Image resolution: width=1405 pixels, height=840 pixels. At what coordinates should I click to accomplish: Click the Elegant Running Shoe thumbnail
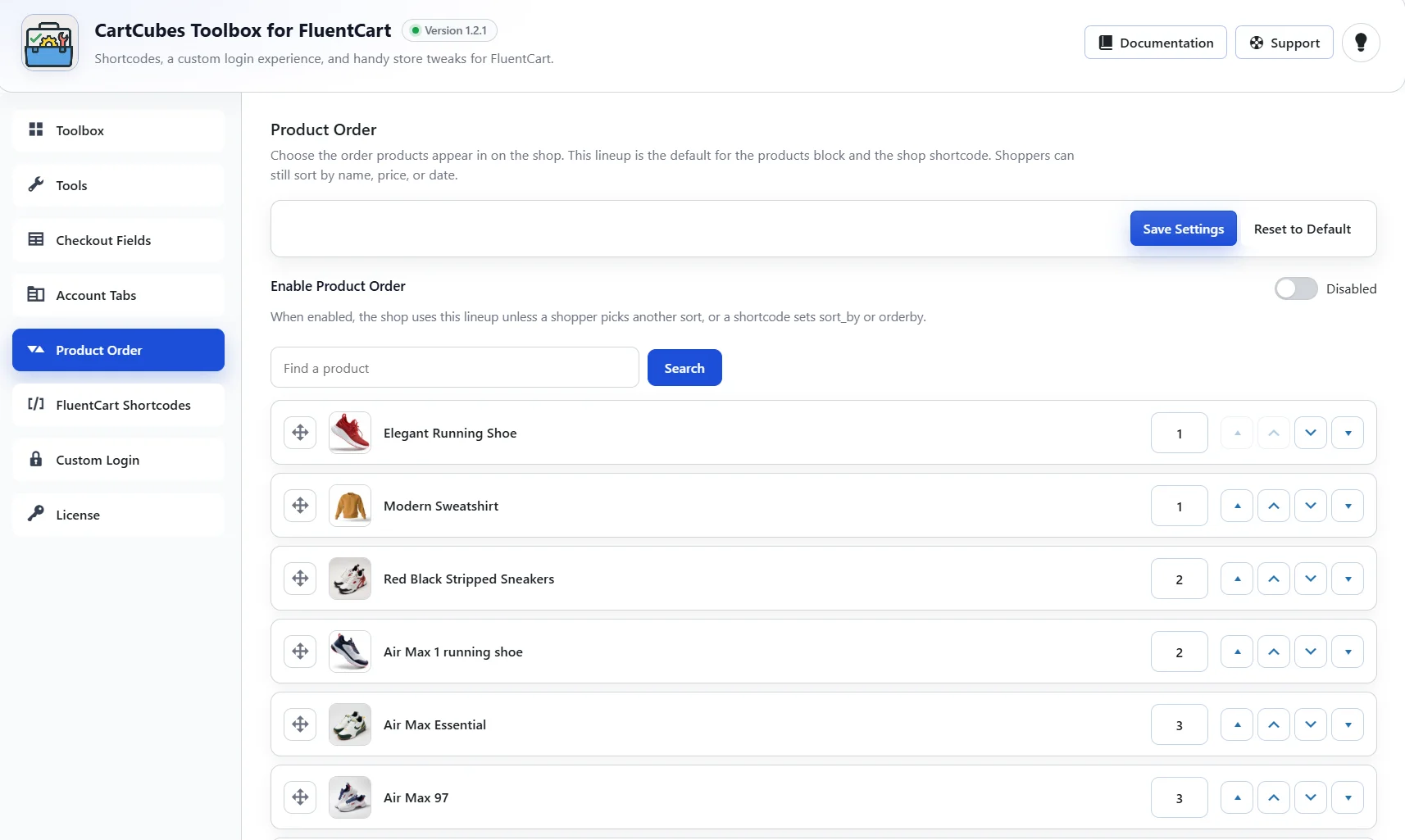coord(350,433)
